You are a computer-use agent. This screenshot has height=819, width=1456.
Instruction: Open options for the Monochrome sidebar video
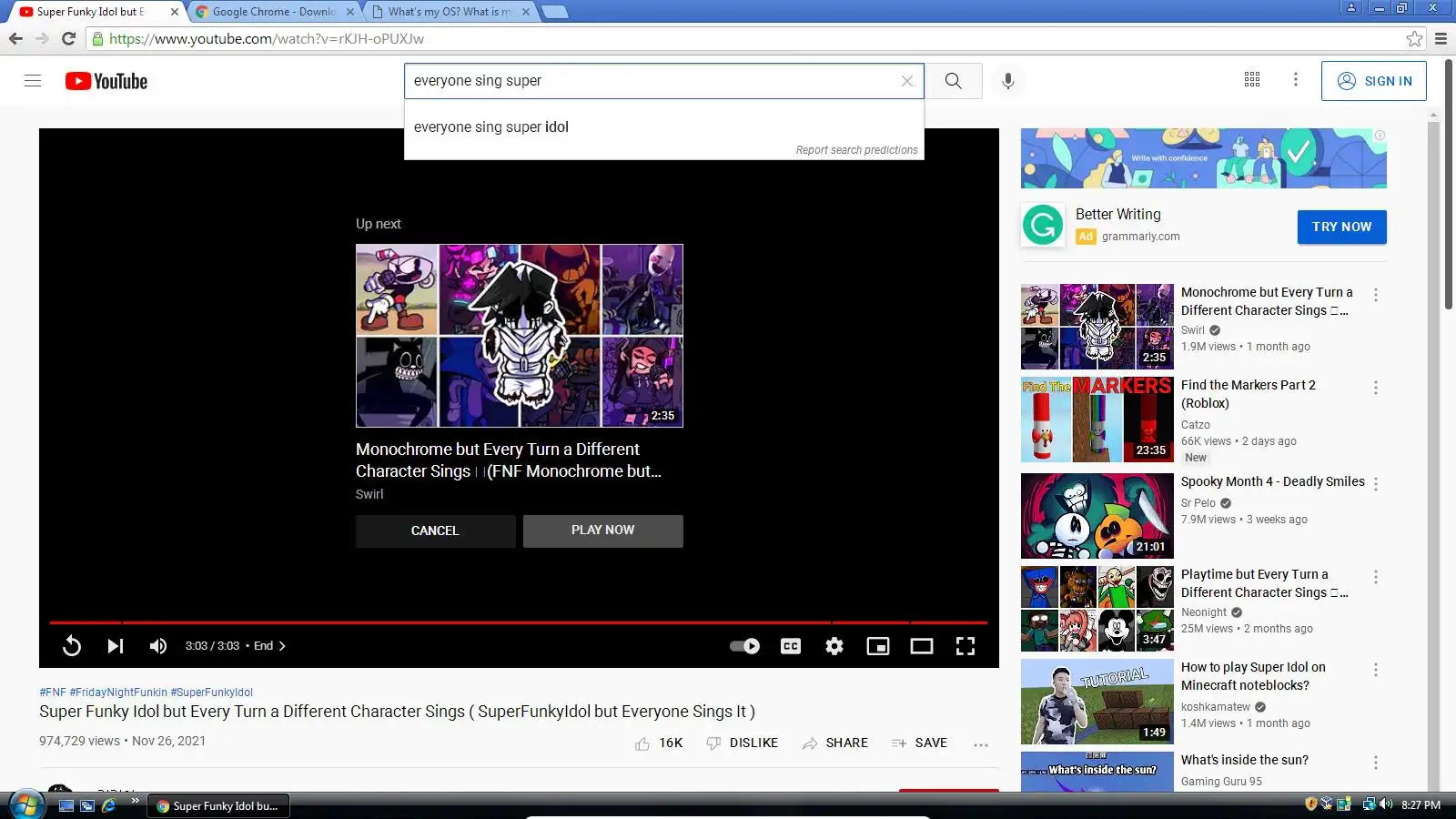coord(1376,295)
